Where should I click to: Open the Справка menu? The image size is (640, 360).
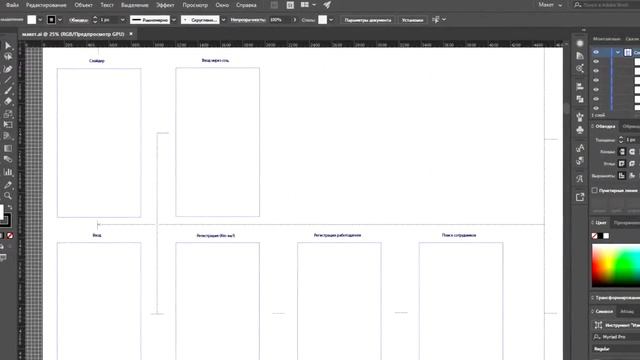coord(246,5)
